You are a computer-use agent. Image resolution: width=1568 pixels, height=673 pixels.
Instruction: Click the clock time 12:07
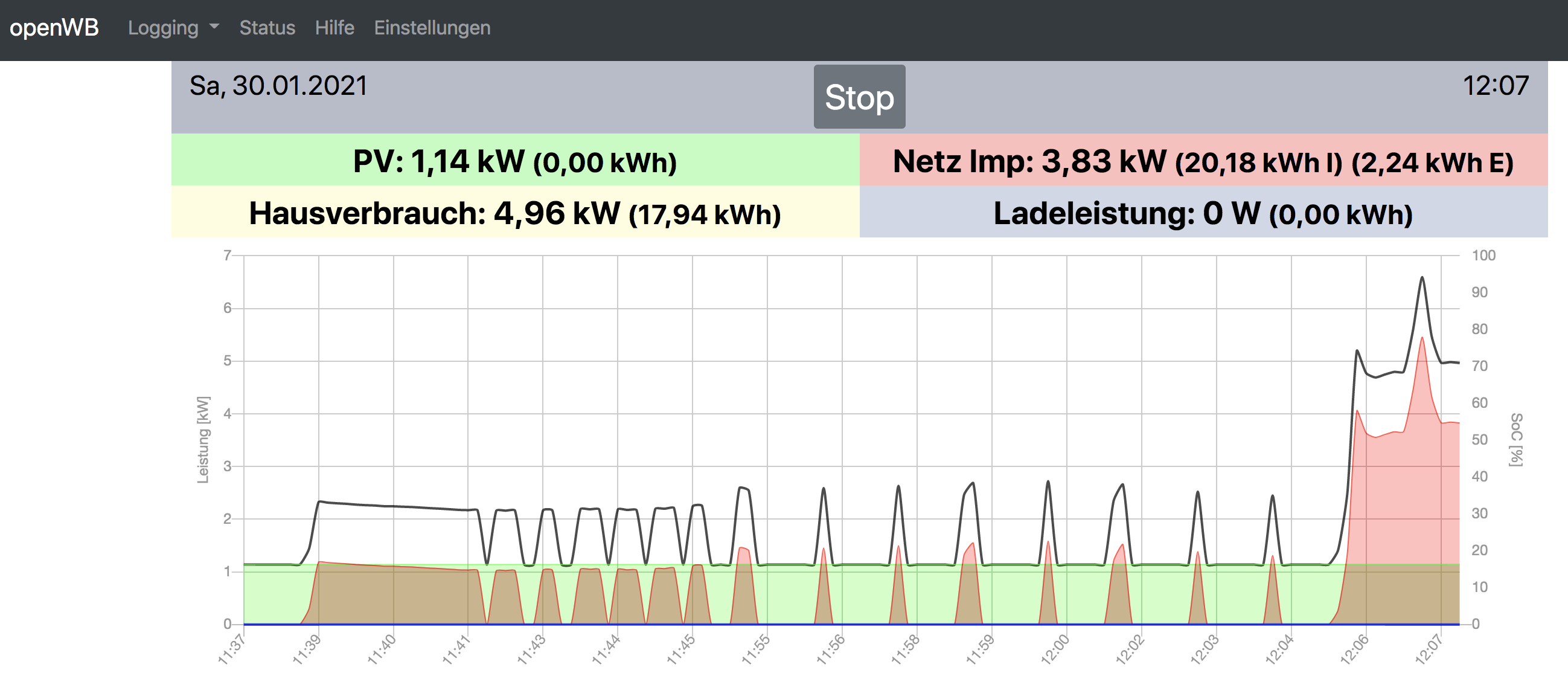[1495, 86]
